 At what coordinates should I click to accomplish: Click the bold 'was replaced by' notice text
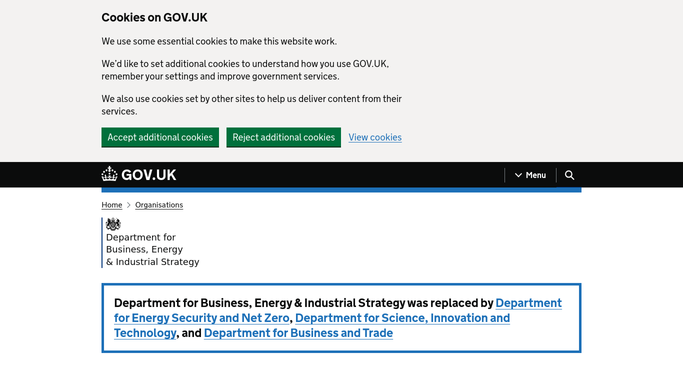click(x=450, y=303)
